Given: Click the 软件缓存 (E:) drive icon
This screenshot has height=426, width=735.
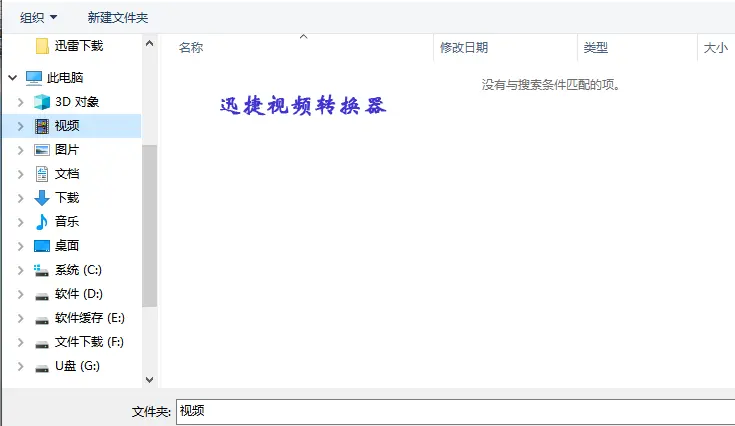Looking at the screenshot, I should coord(42,320).
